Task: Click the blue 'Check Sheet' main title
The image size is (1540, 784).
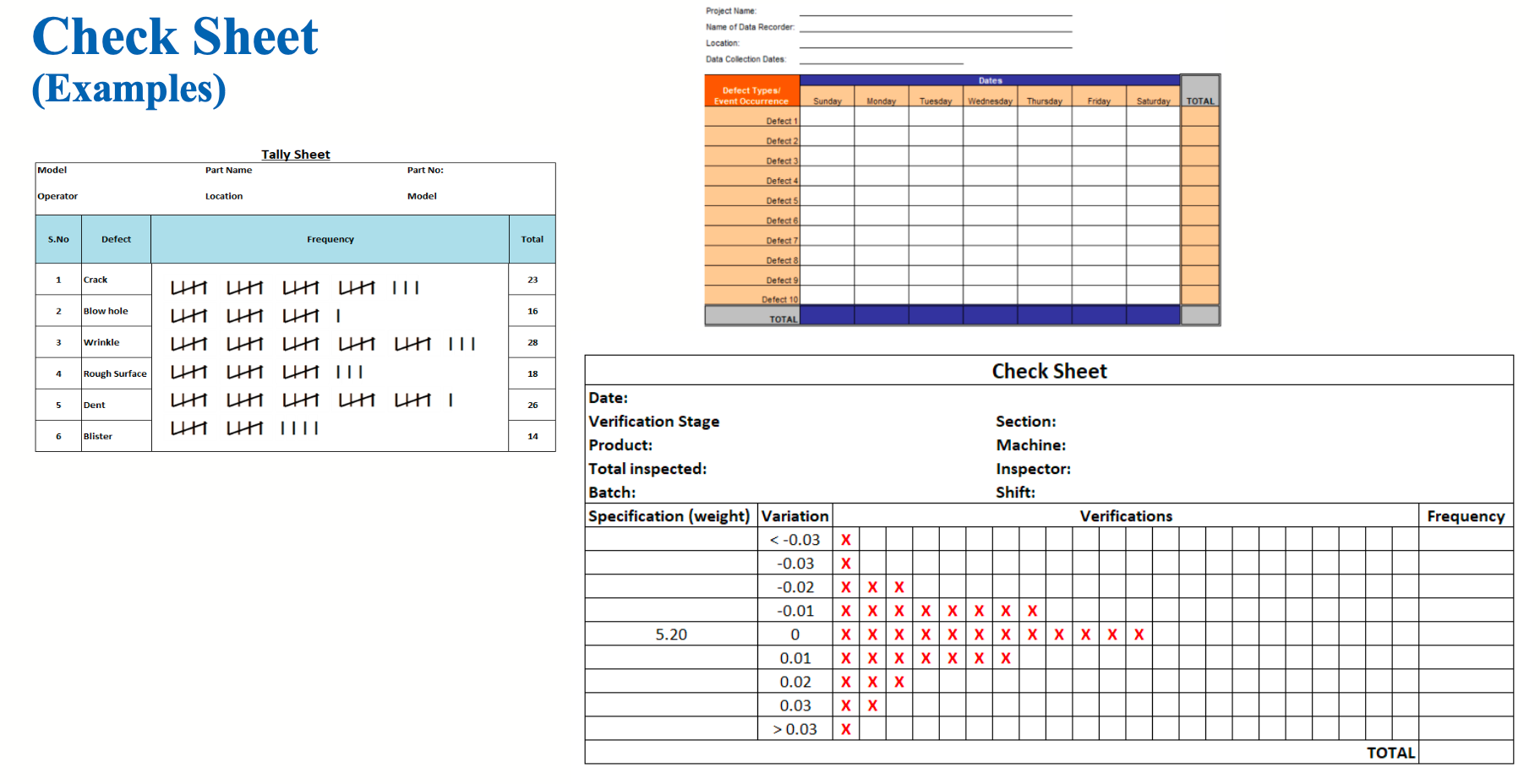Action: click(175, 37)
